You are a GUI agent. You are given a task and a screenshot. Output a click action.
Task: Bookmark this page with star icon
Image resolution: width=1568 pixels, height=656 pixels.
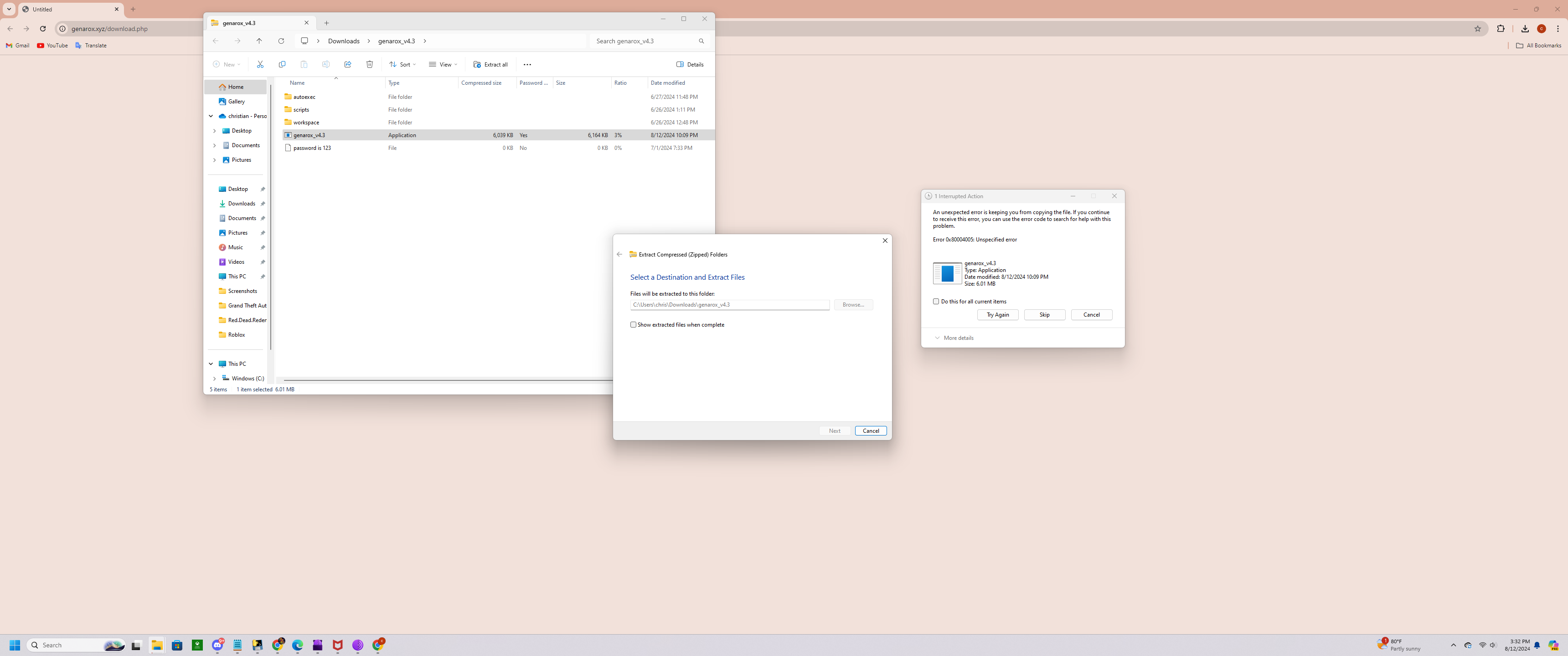[1477, 29]
